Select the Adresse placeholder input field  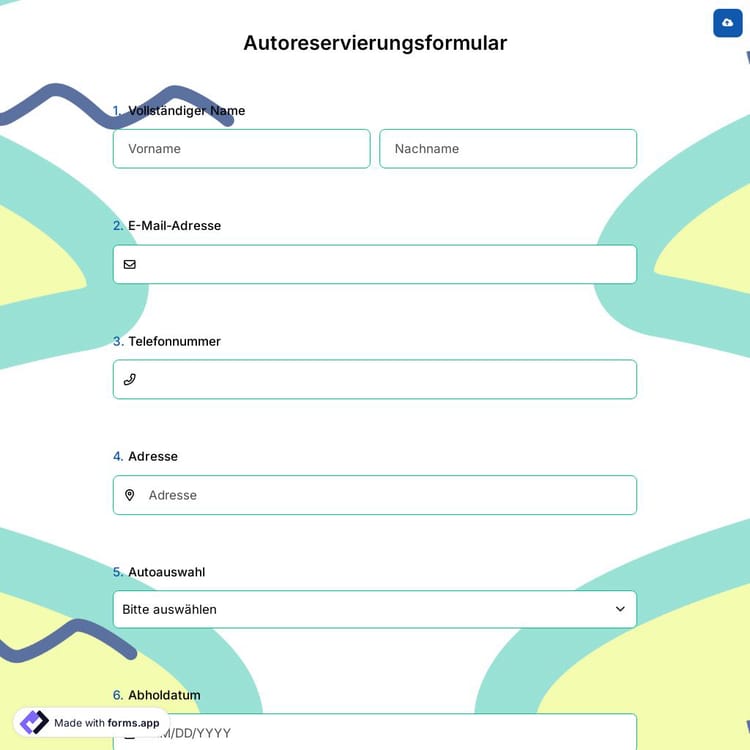pyautogui.click(x=385, y=495)
